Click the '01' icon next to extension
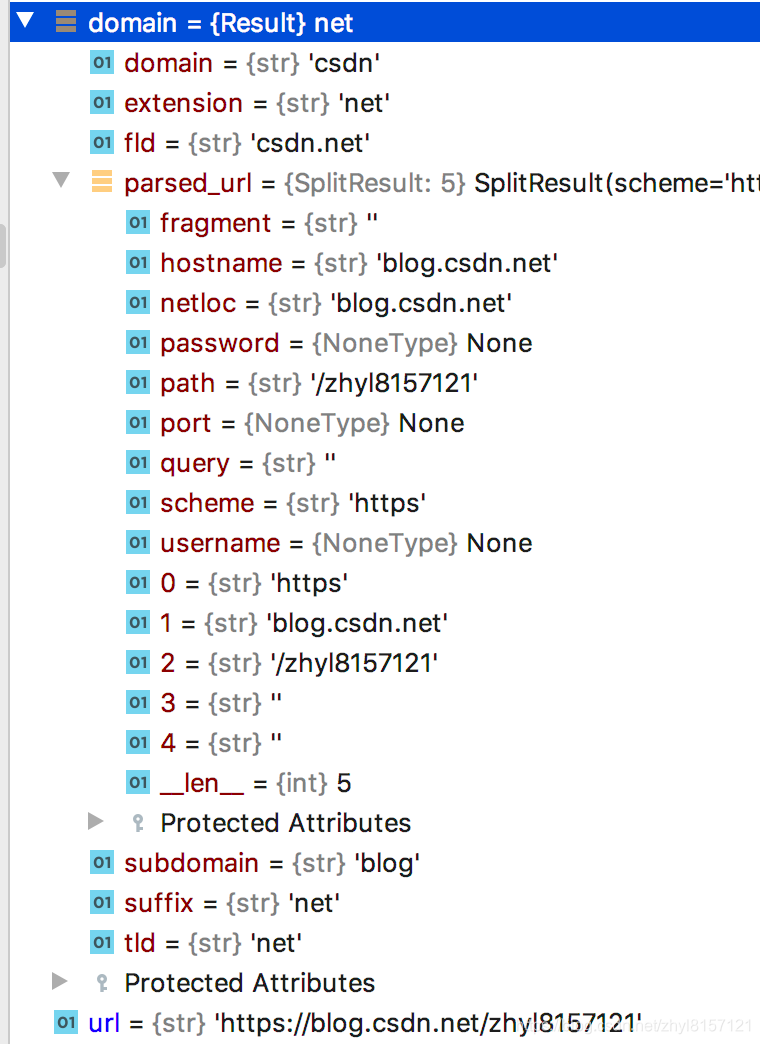This screenshot has width=760, height=1044. [x=101, y=102]
